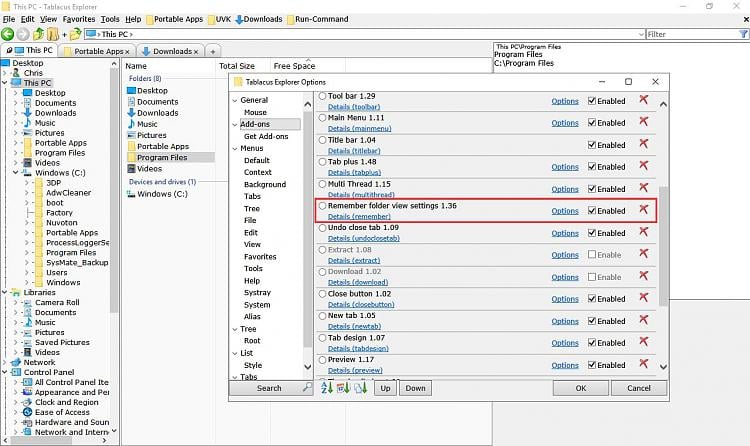Add a new tab with plus button
Screen dimensions: 750x446
tap(213, 51)
